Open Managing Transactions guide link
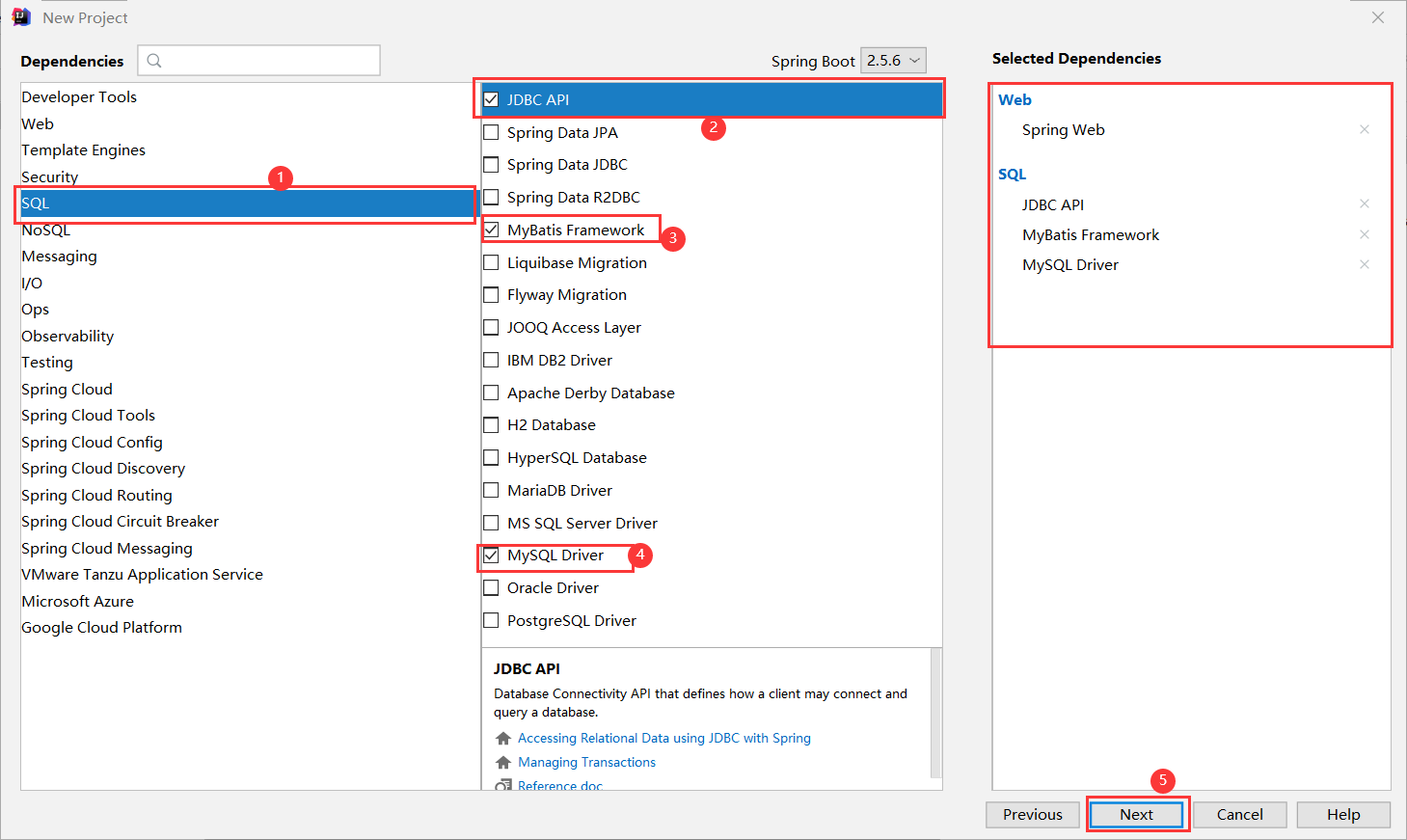The width and height of the screenshot is (1407, 840). [x=586, y=762]
